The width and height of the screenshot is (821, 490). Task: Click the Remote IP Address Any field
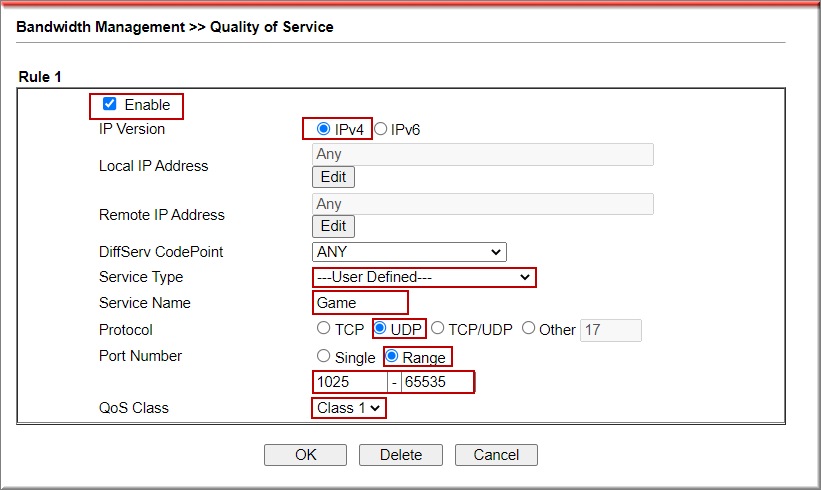(483, 204)
